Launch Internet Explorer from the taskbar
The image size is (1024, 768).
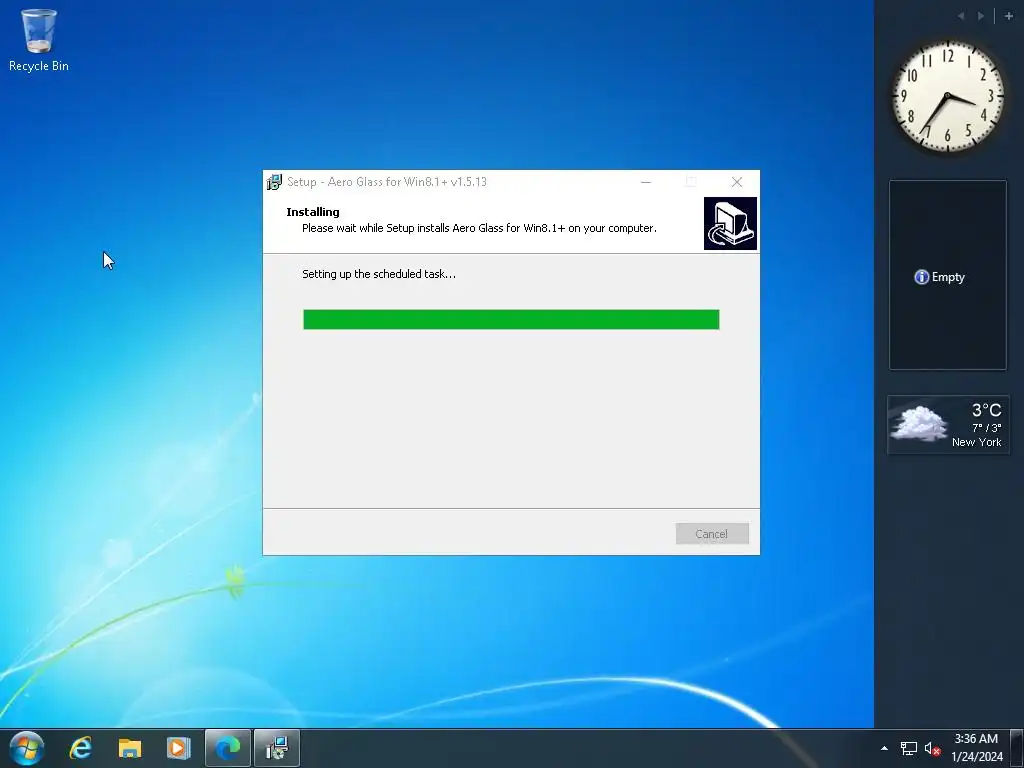[81, 748]
